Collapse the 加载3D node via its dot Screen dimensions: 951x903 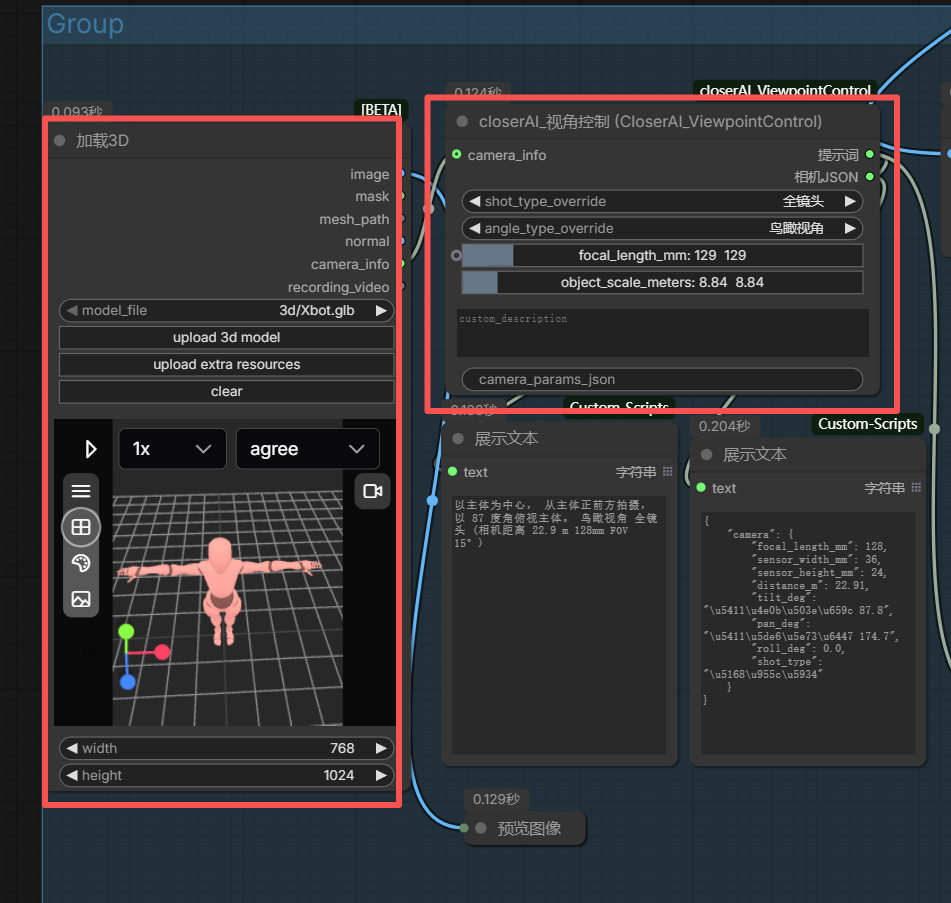pos(59,141)
